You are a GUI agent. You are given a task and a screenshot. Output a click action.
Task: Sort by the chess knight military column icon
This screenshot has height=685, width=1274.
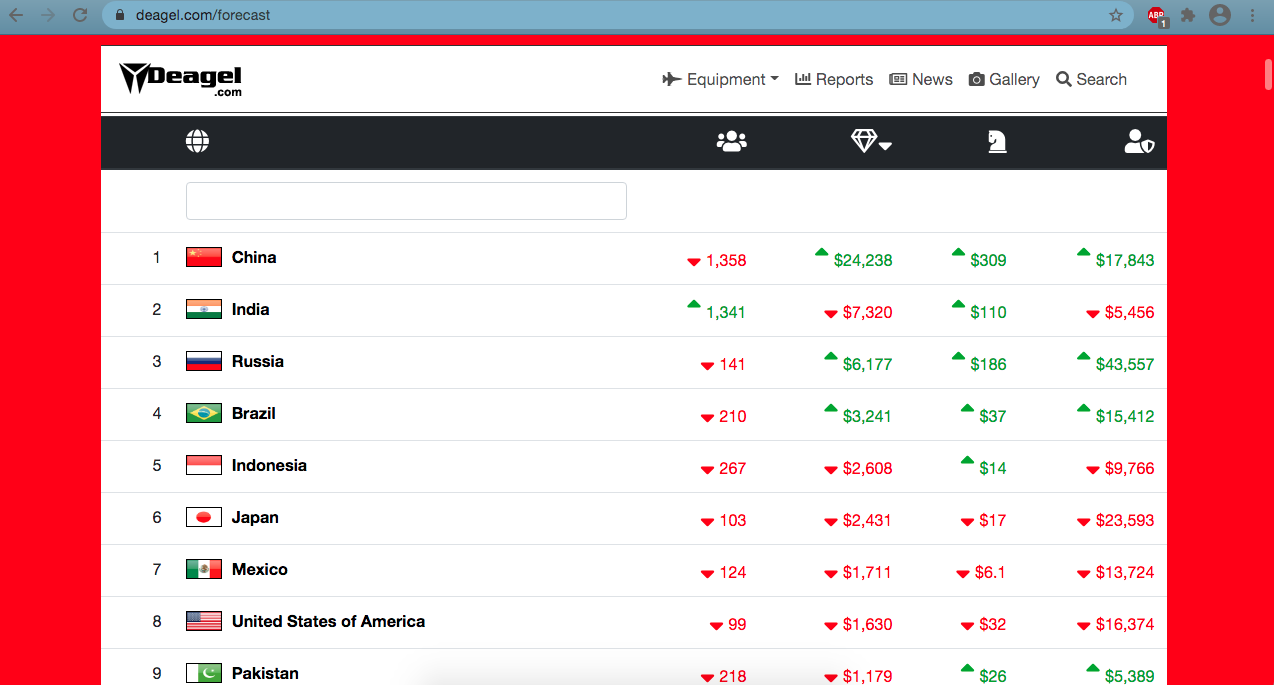pos(997,142)
